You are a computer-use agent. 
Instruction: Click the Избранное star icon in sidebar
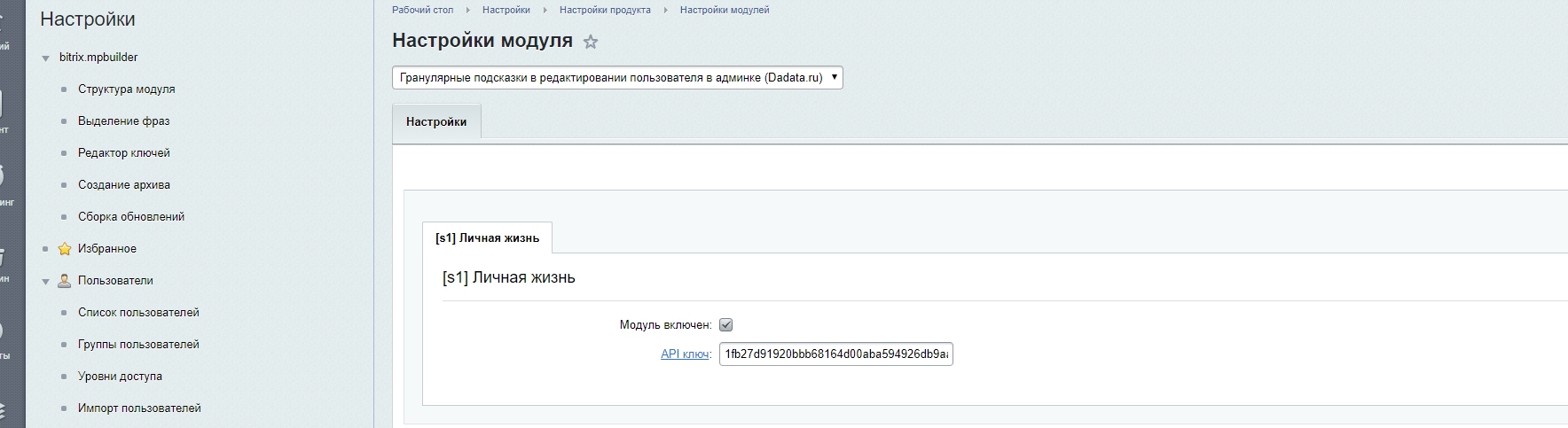[65, 249]
